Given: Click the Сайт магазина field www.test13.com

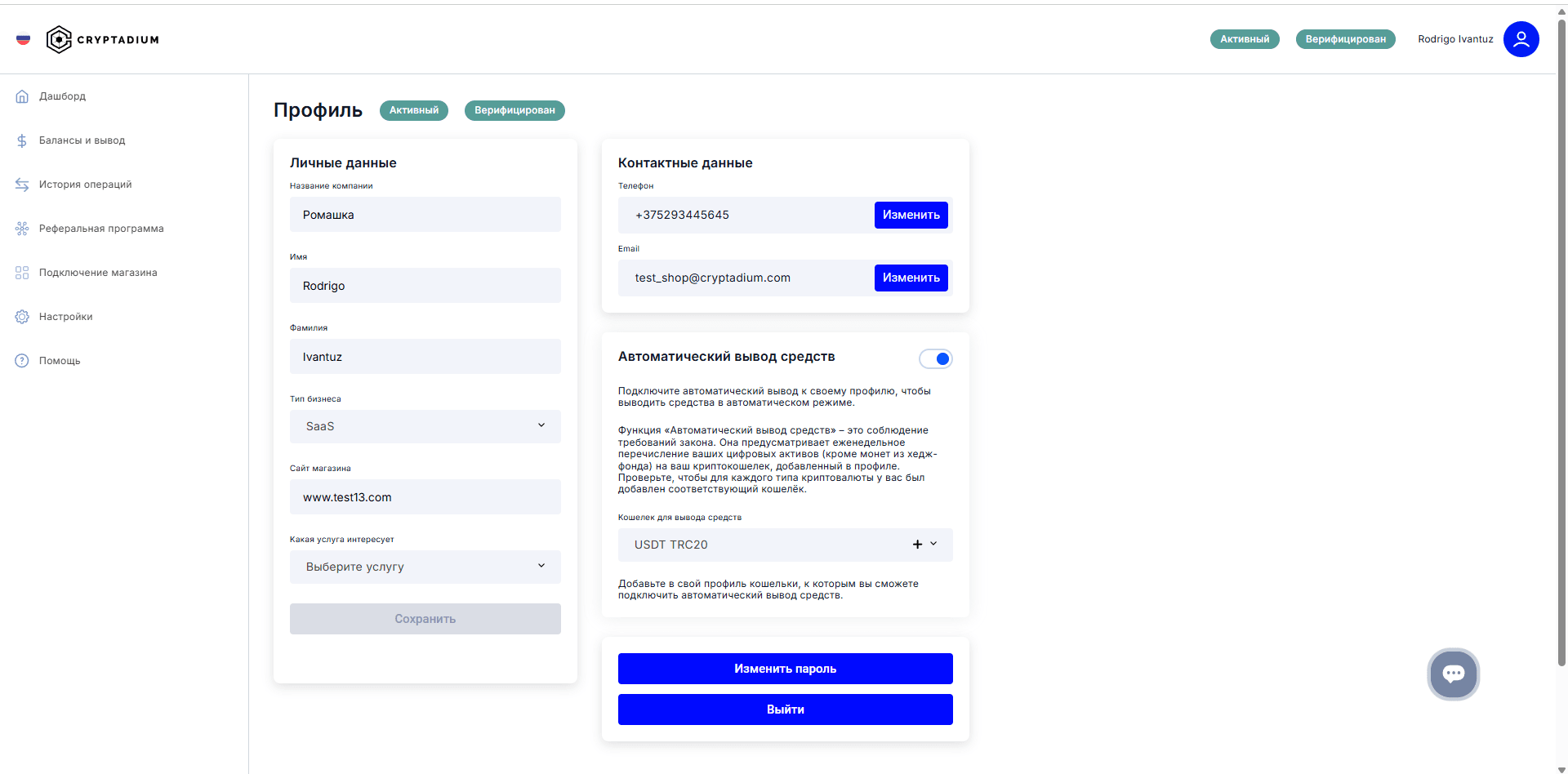Looking at the screenshot, I should pyautogui.click(x=425, y=497).
